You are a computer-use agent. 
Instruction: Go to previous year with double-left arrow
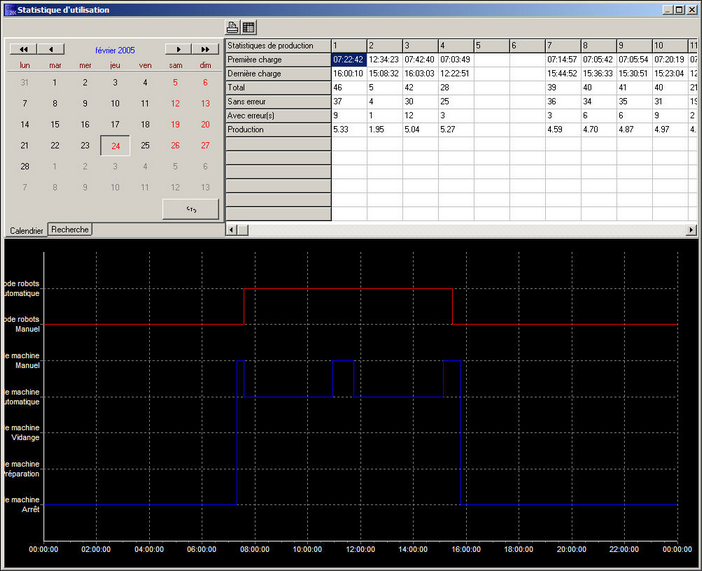23,49
